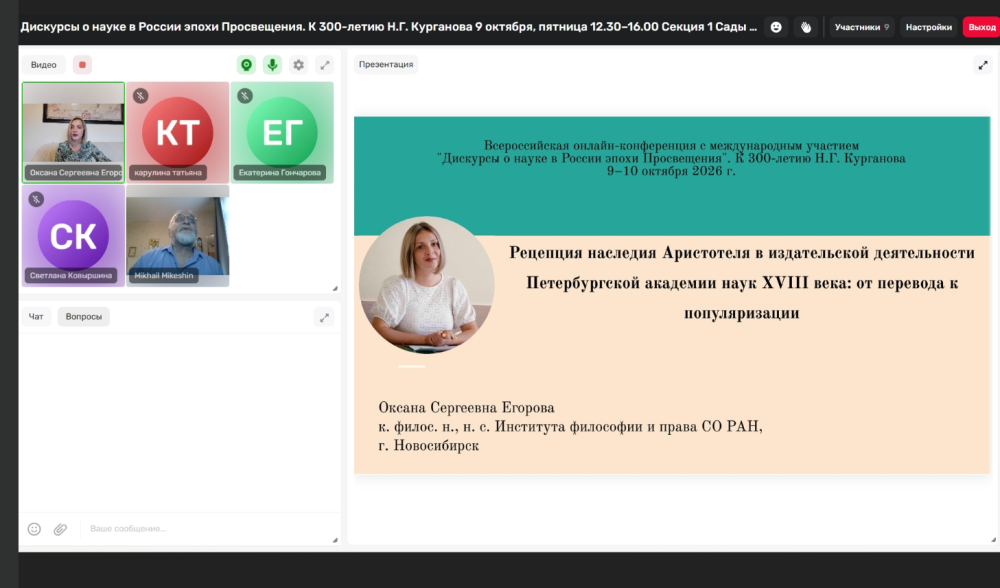The image size is (1000, 588).
Task: Click muted mic icon on Светлана Ковыршина tile
Action: coord(36,199)
